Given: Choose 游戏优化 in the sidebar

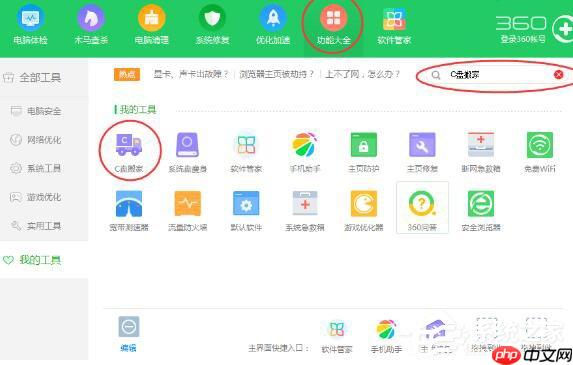Looking at the screenshot, I should click(x=36, y=197).
